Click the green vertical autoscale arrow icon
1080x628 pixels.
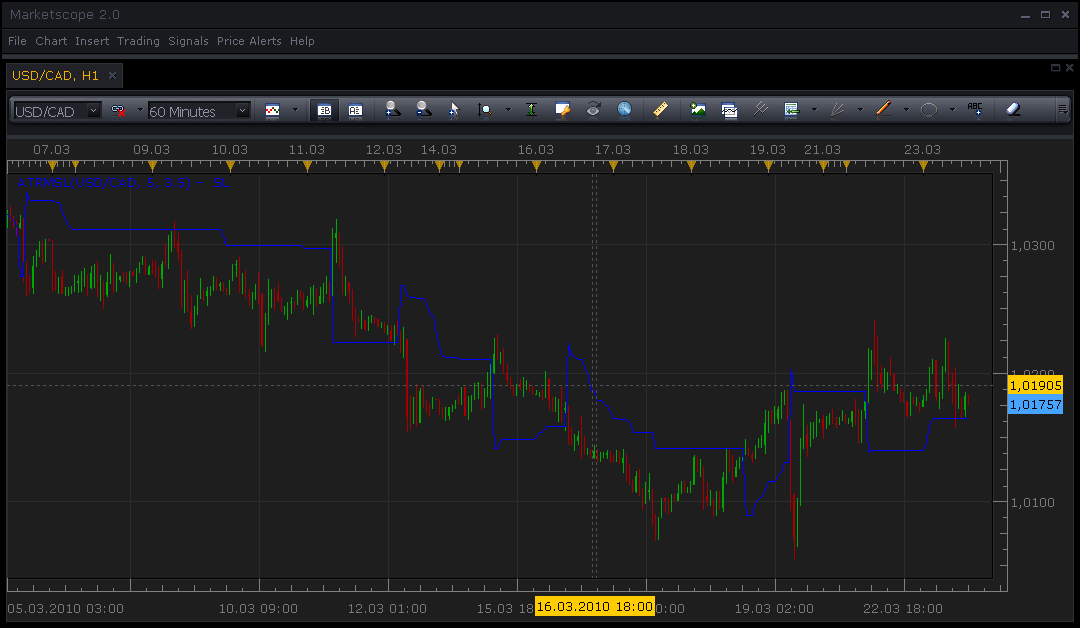coord(531,109)
